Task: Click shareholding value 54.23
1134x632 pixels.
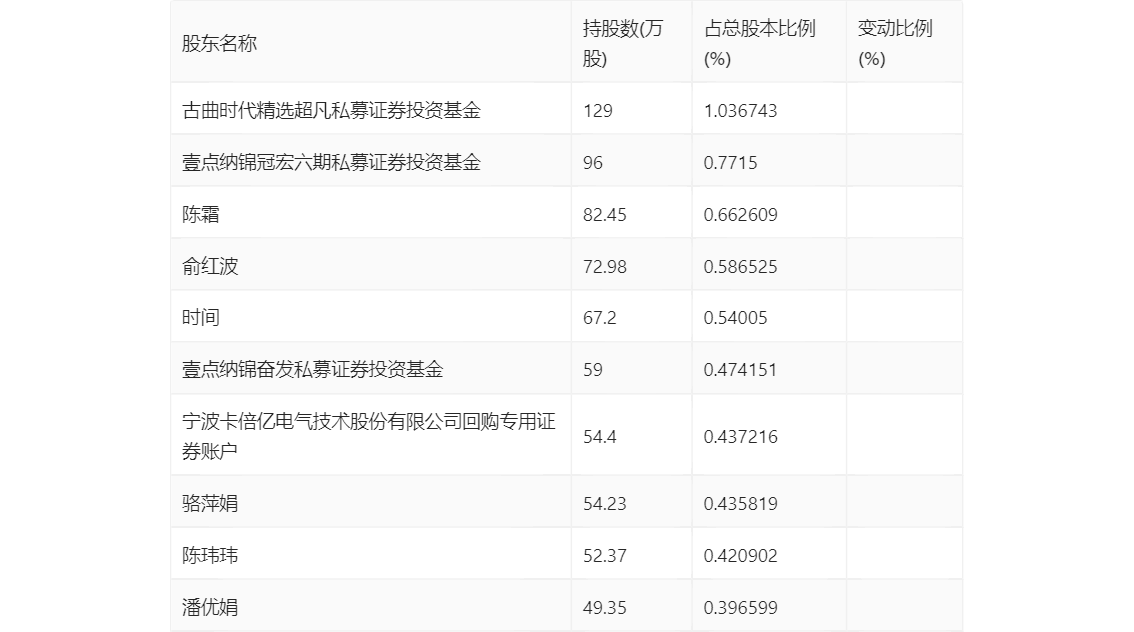Action: (605, 503)
